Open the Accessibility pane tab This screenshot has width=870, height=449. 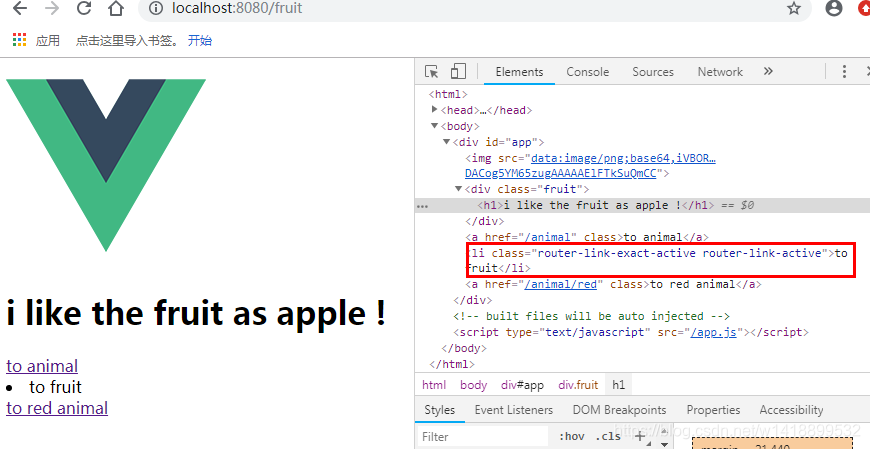(x=791, y=410)
